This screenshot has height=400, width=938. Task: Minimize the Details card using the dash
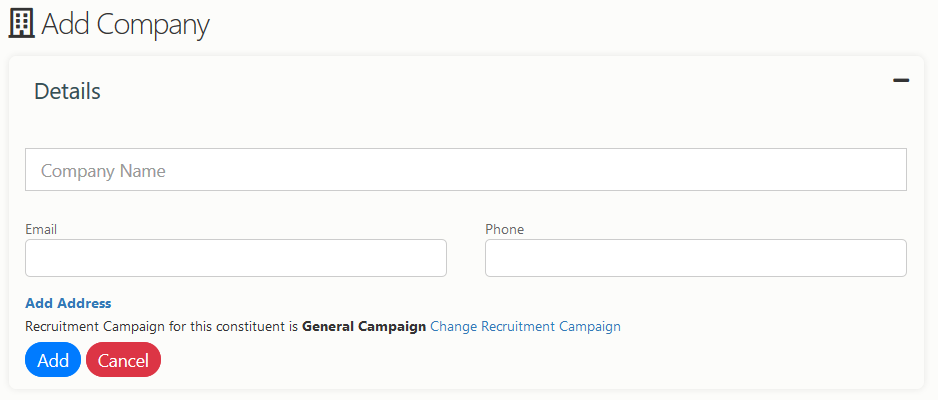pos(901,80)
